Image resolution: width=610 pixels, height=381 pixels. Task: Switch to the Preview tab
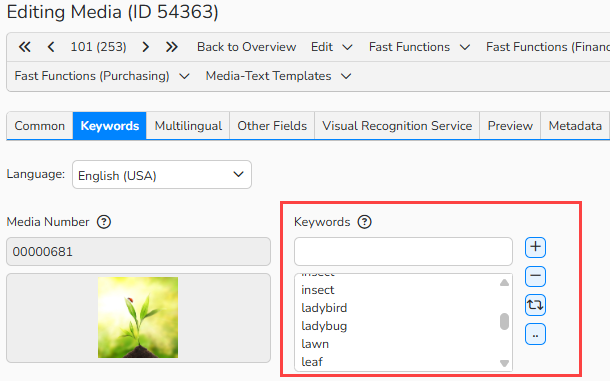point(510,126)
